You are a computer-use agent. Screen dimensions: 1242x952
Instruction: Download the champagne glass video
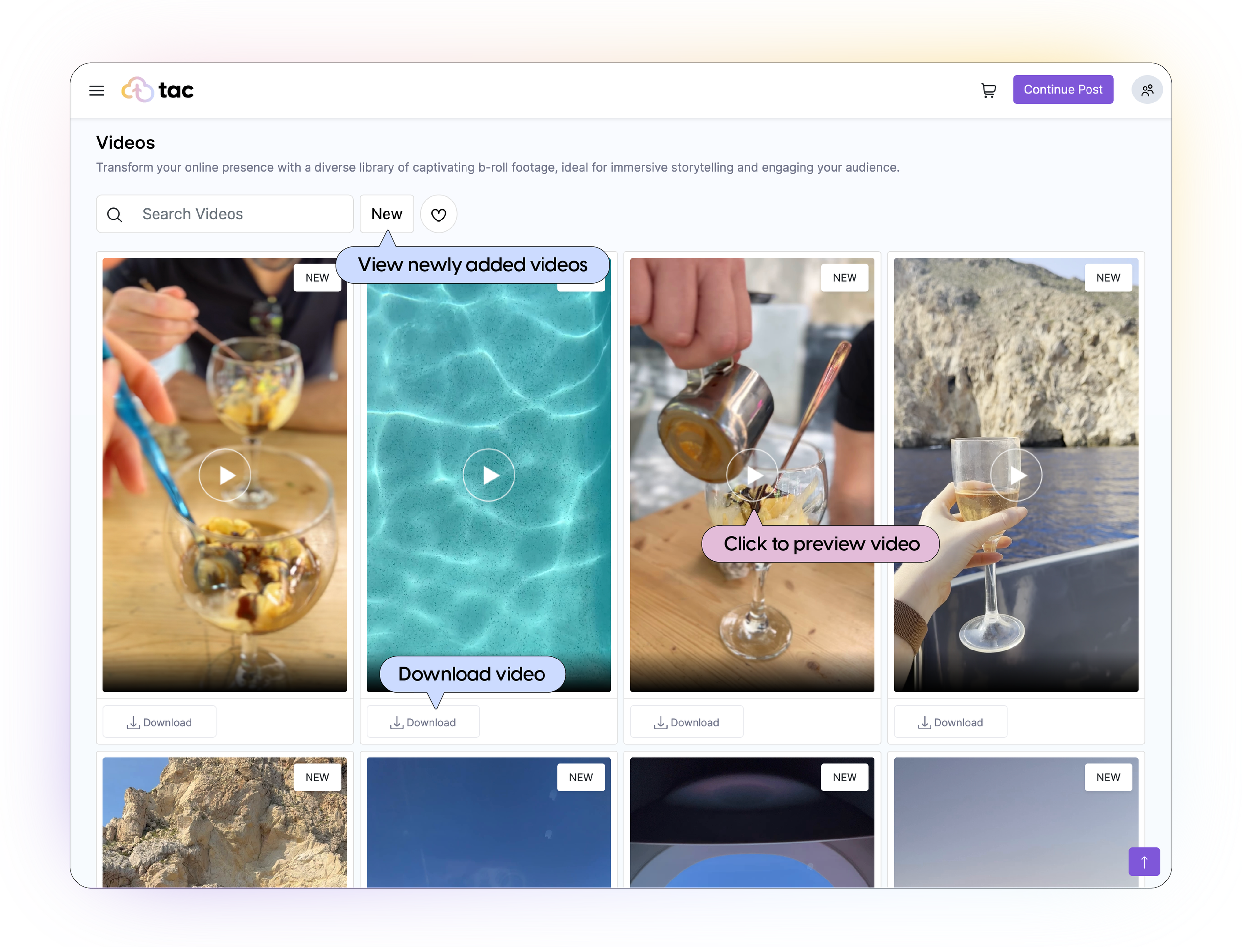point(950,722)
